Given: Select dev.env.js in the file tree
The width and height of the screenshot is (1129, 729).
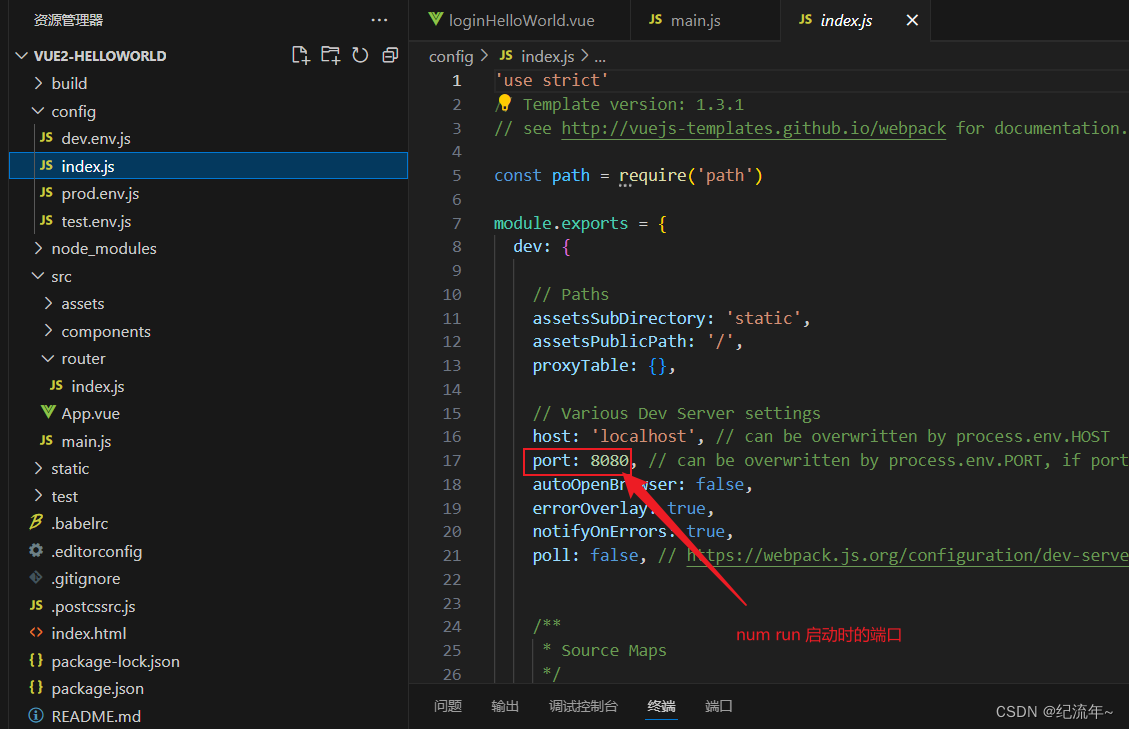Looking at the screenshot, I should [x=97, y=138].
